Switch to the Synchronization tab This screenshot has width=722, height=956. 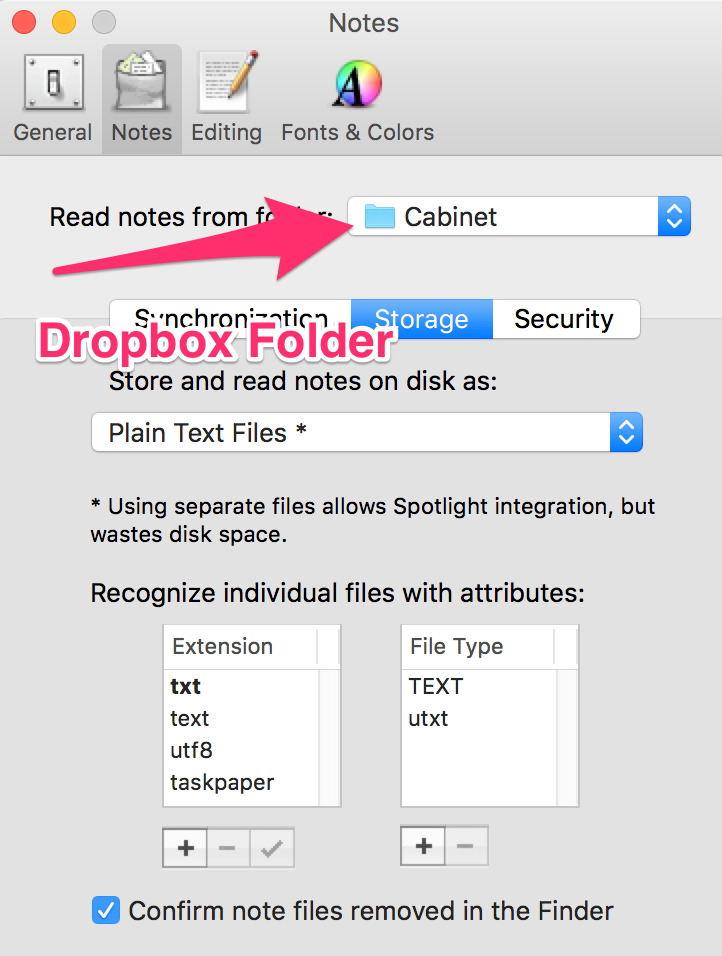tap(231, 318)
